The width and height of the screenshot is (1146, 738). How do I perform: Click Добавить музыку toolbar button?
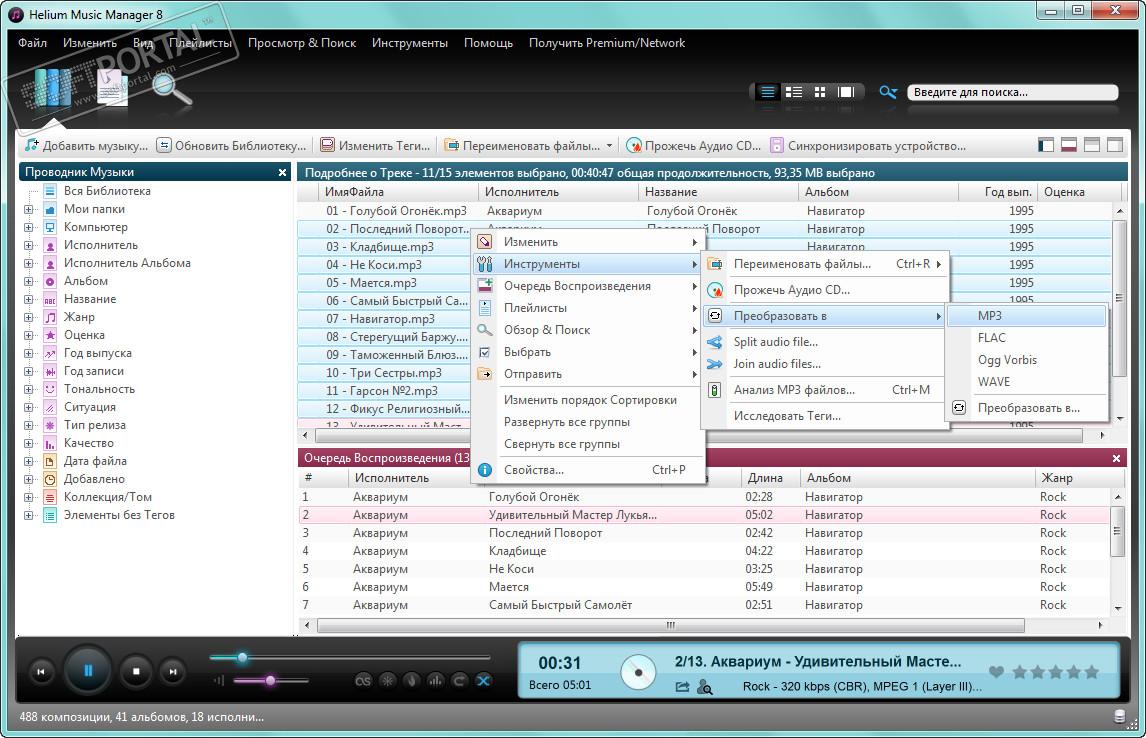(86, 146)
